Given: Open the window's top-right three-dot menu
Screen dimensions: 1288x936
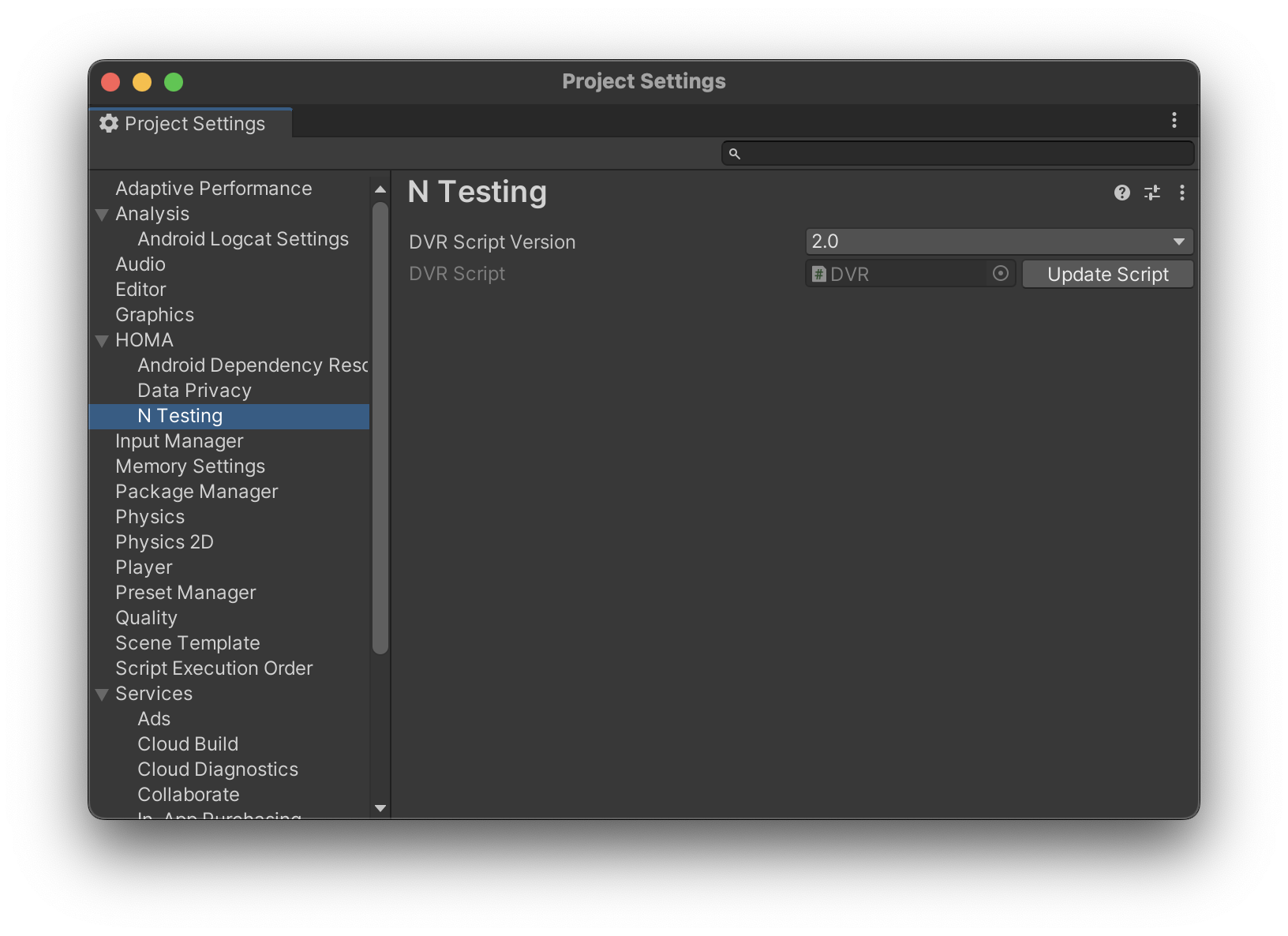Looking at the screenshot, I should [1174, 120].
